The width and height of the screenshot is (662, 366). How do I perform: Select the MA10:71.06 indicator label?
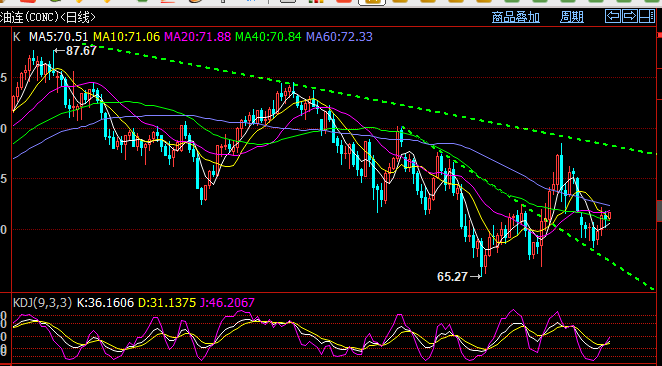(127, 37)
